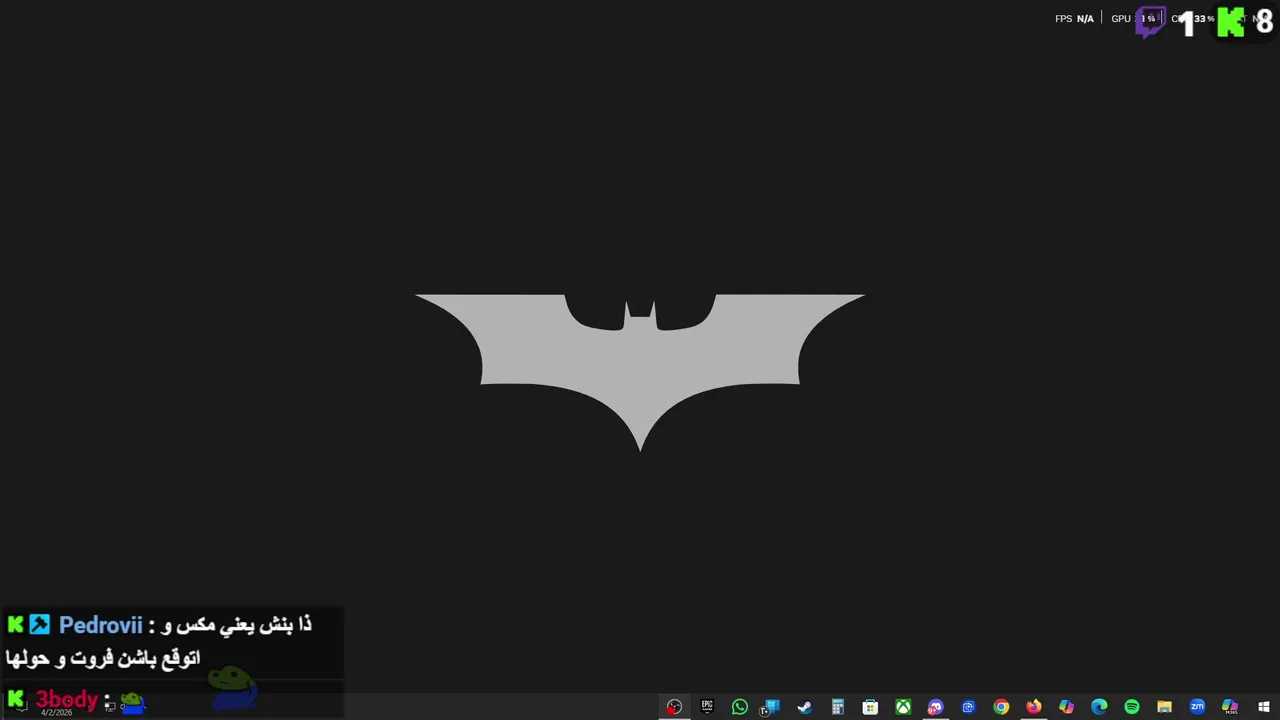Viewport: 1280px width, 720px height.
Task: Open the Epic Games Launcher taskbar icon
Action: click(x=707, y=707)
